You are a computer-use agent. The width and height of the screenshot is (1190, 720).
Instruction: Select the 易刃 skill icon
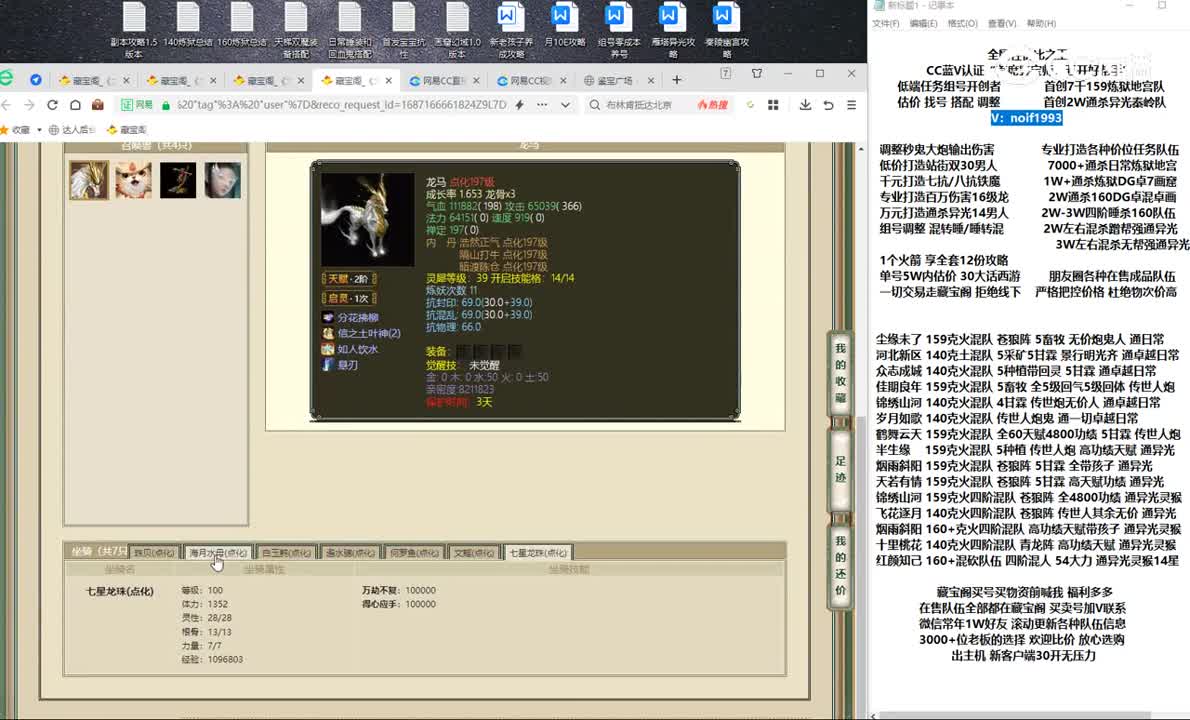(328, 365)
